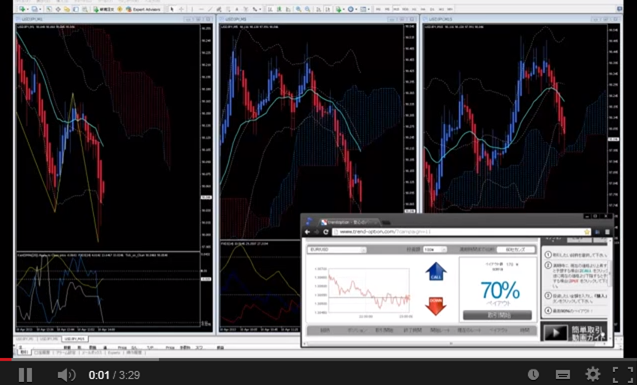
Task: Pause the video playback
Action: [x=26, y=374]
